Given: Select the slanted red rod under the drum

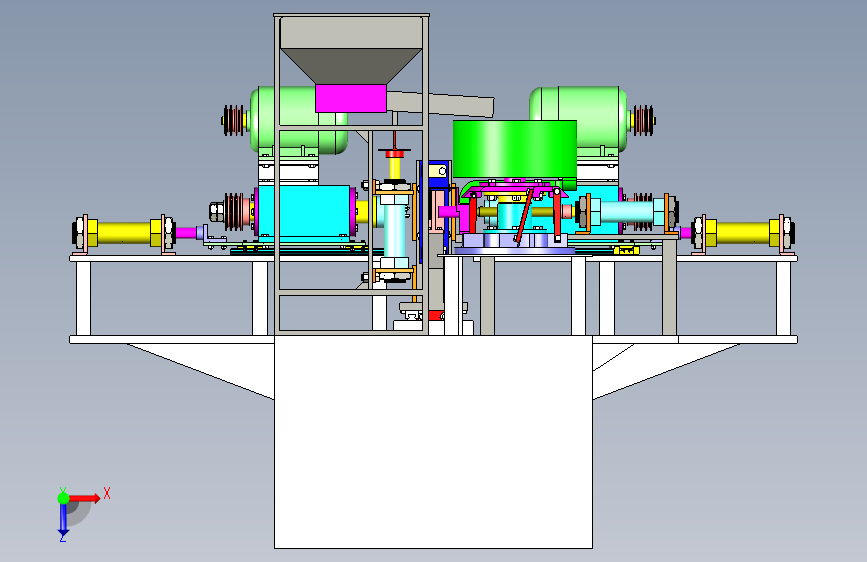Looking at the screenshot, I should pos(524,216).
